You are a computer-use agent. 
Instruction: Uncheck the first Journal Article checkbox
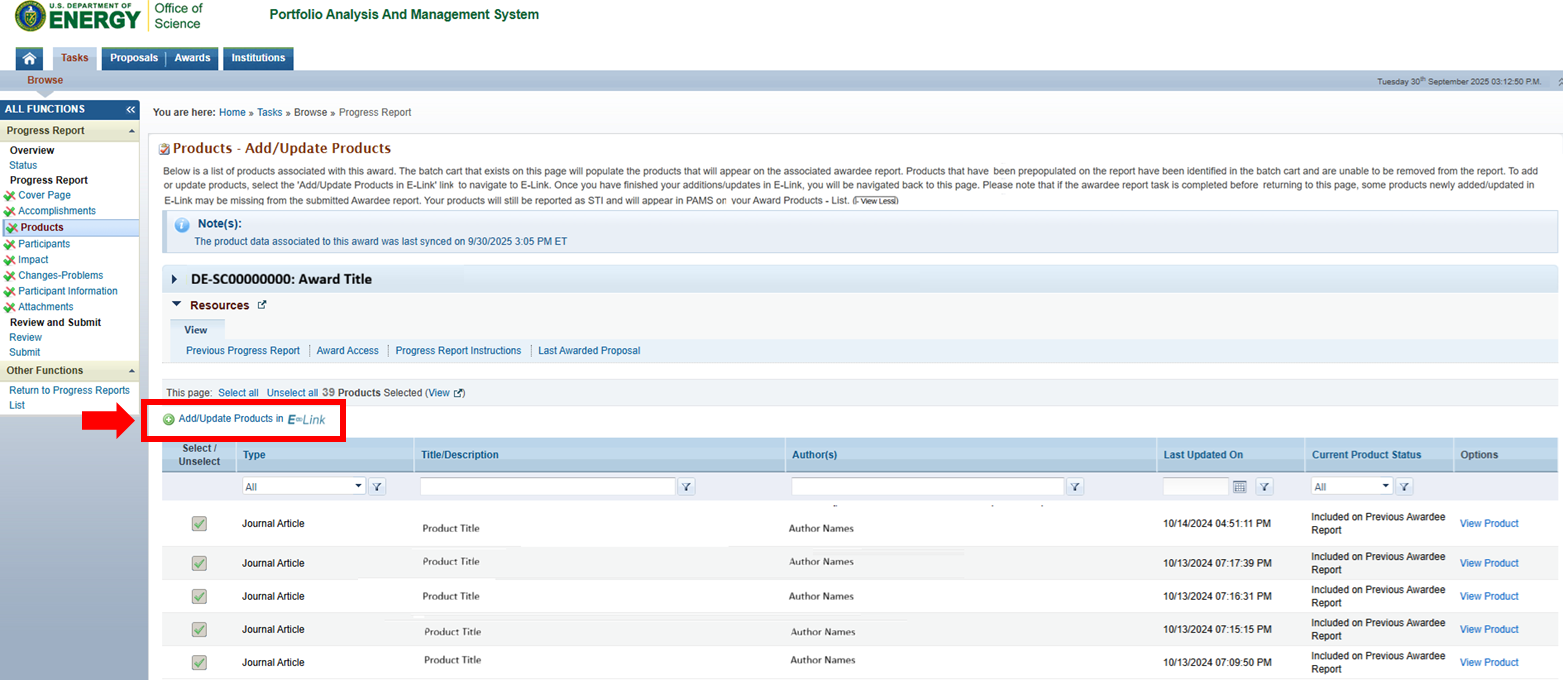tap(199, 524)
